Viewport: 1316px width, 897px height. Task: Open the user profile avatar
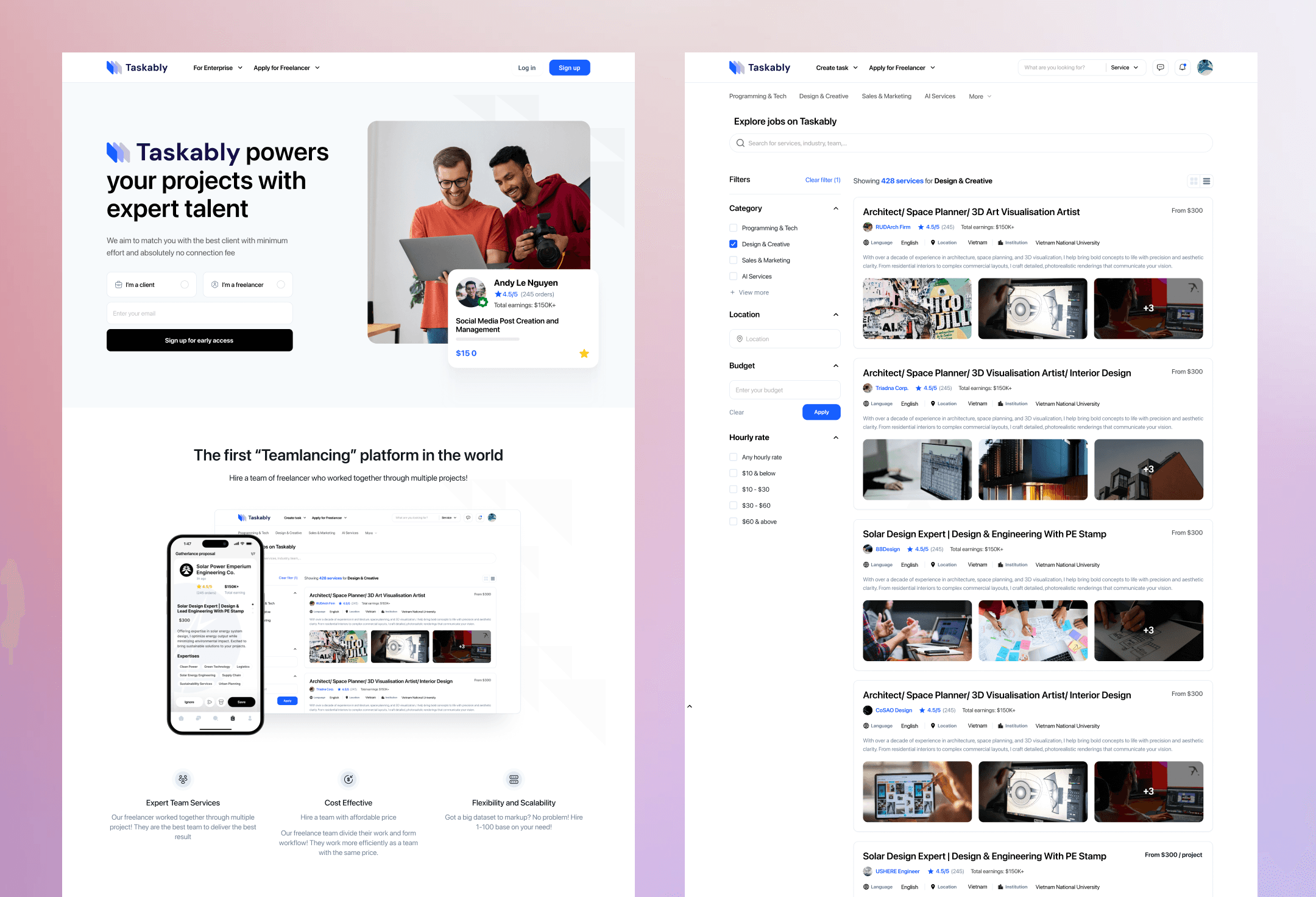click(1205, 68)
